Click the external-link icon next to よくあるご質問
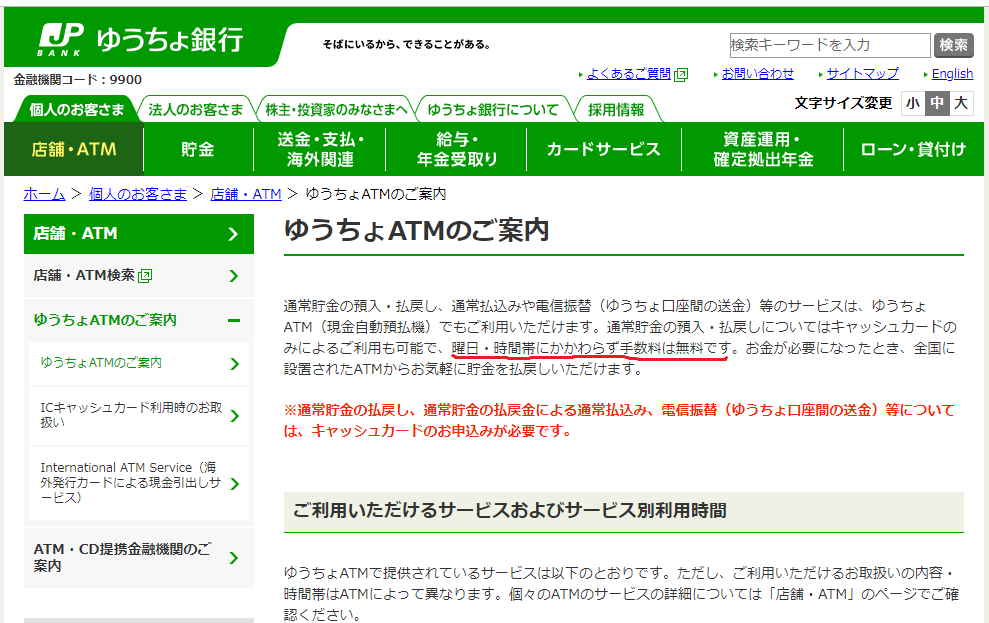The height and width of the screenshot is (623, 989). pos(681,75)
